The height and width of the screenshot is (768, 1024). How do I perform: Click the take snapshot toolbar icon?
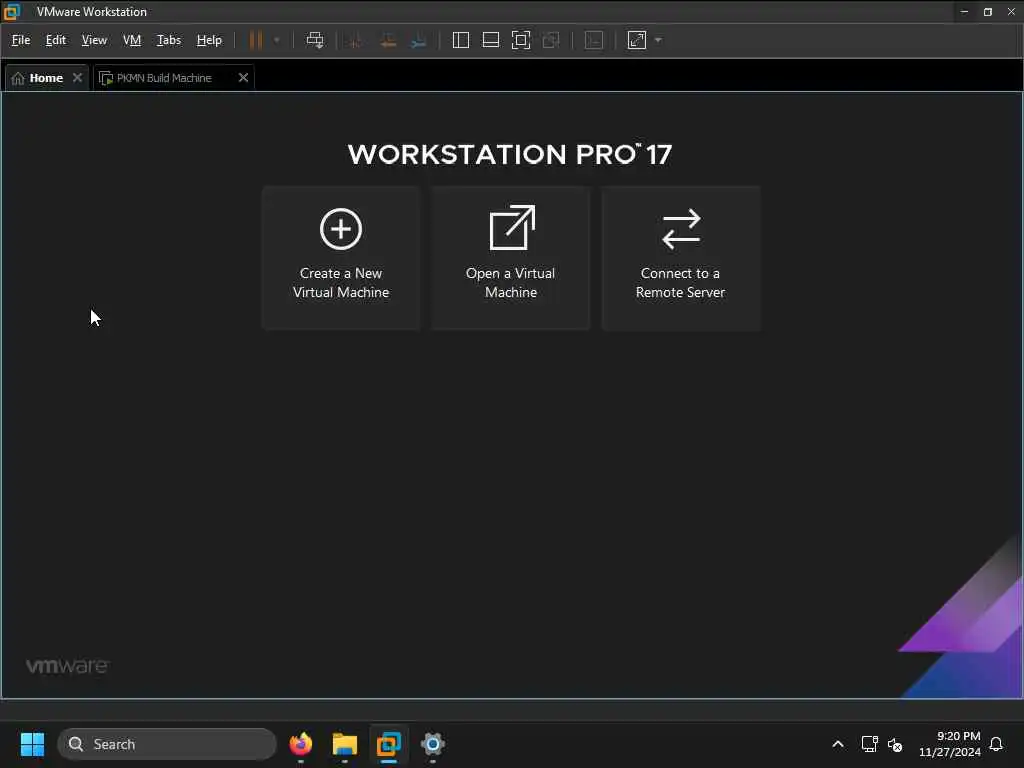pos(356,40)
